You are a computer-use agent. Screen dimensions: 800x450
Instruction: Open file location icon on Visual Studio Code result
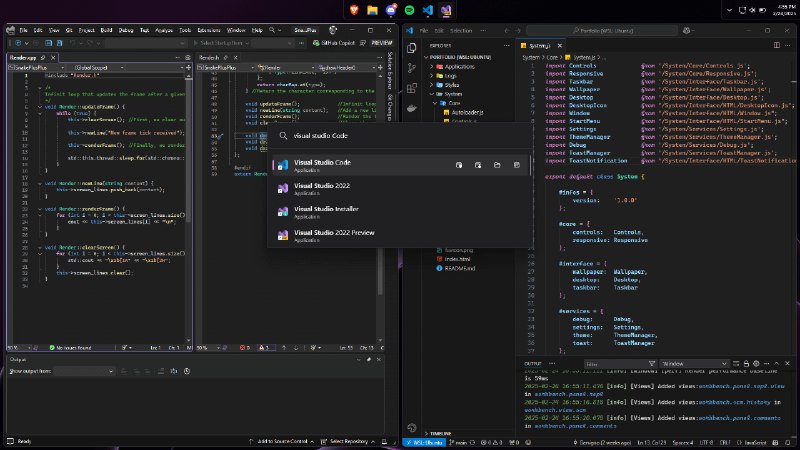[497, 165]
